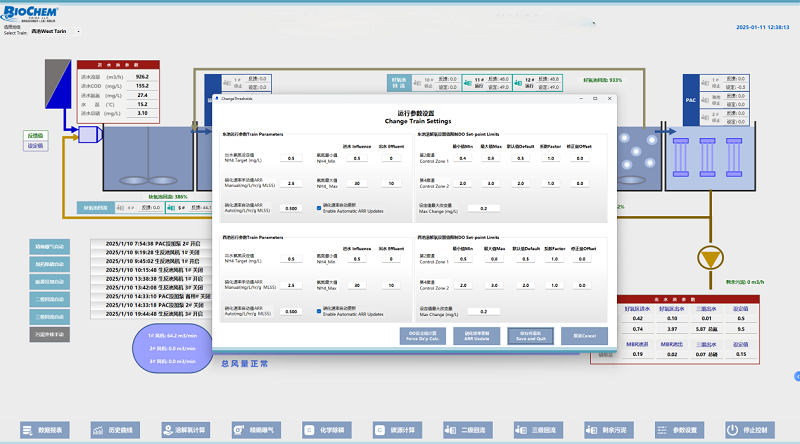Edit West train Max Change field 0.2
The height and width of the screenshot is (444, 800).
(483, 311)
